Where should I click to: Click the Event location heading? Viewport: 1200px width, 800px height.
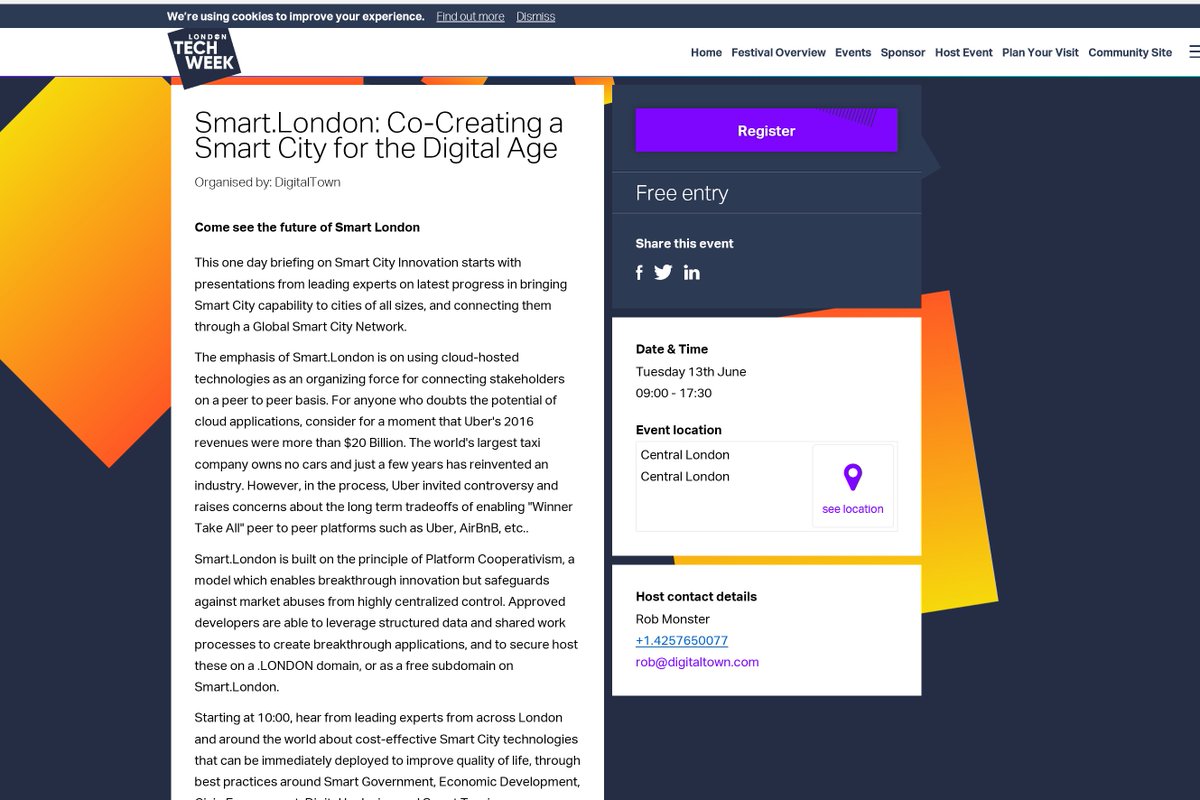(678, 430)
